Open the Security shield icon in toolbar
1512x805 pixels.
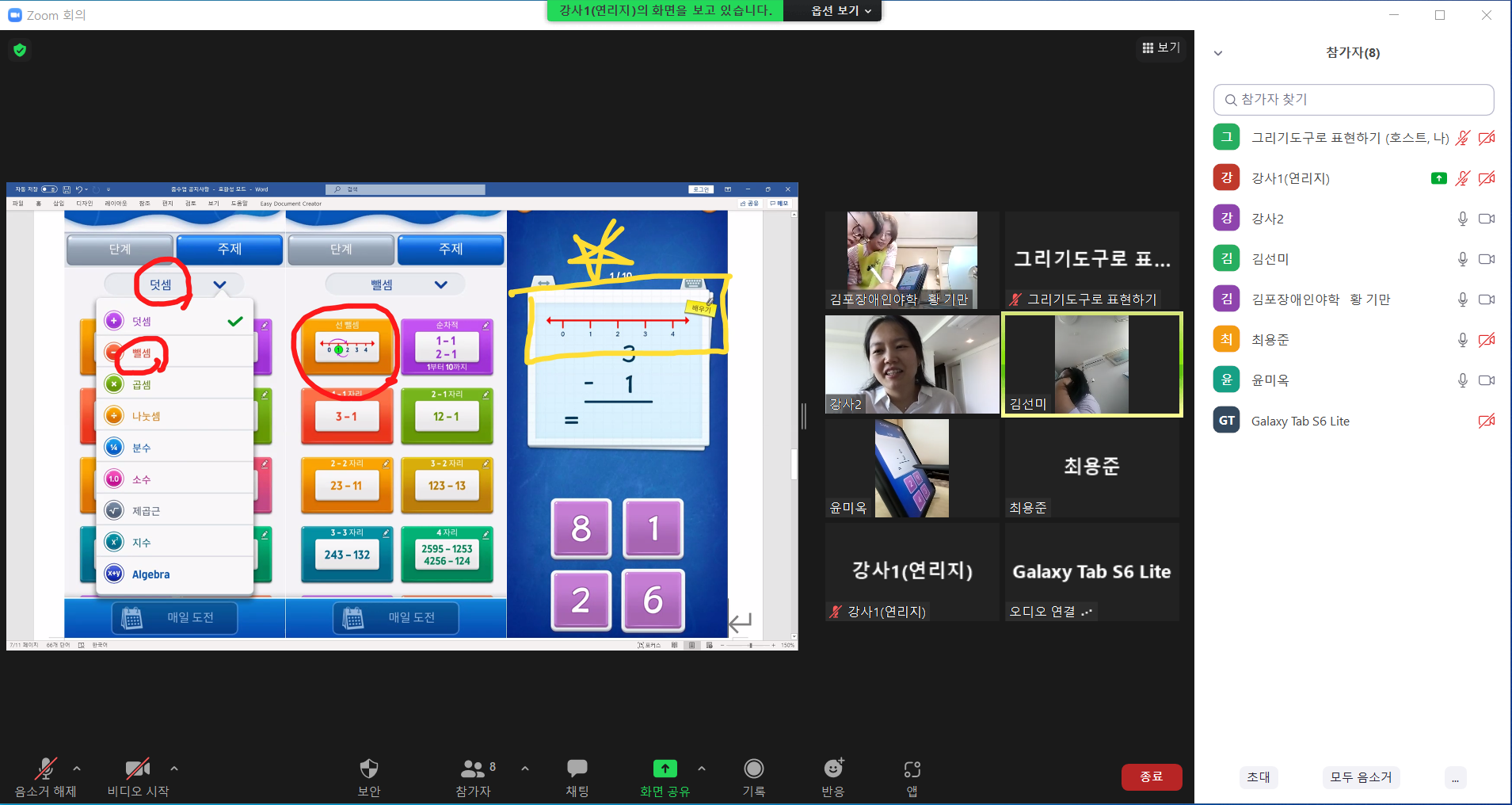coord(369,769)
